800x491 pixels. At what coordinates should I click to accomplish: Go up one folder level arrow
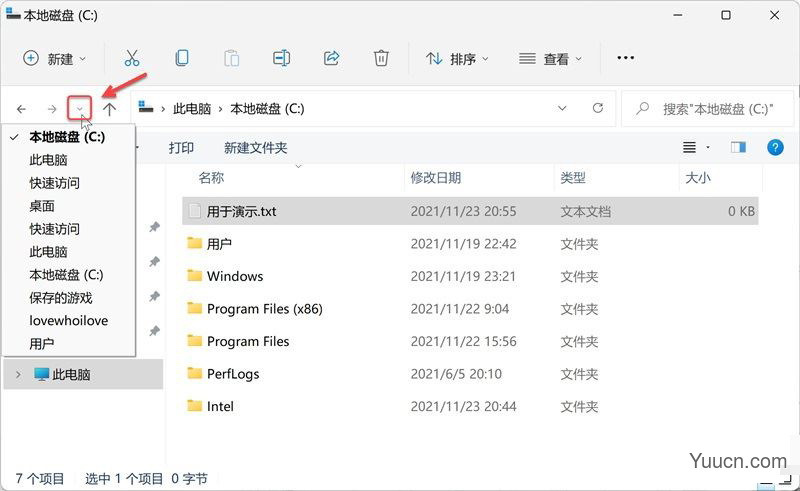(x=109, y=109)
